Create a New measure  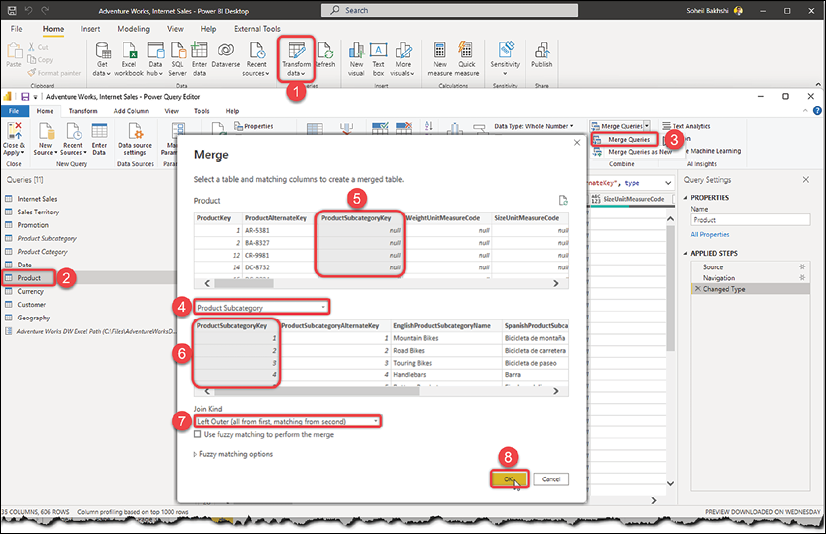coord(440,59)
